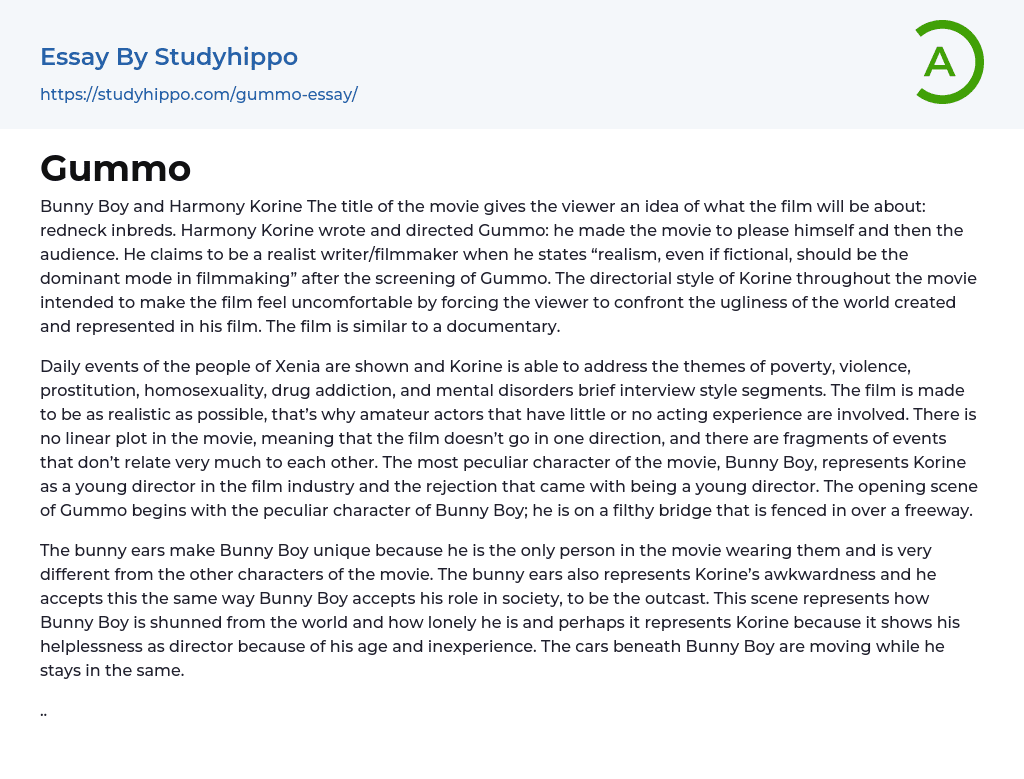Click the "Essay By Studyhippo" header text
This screenshot has height=779, width=1024.
pyautogui.click(x=168, y=57)
